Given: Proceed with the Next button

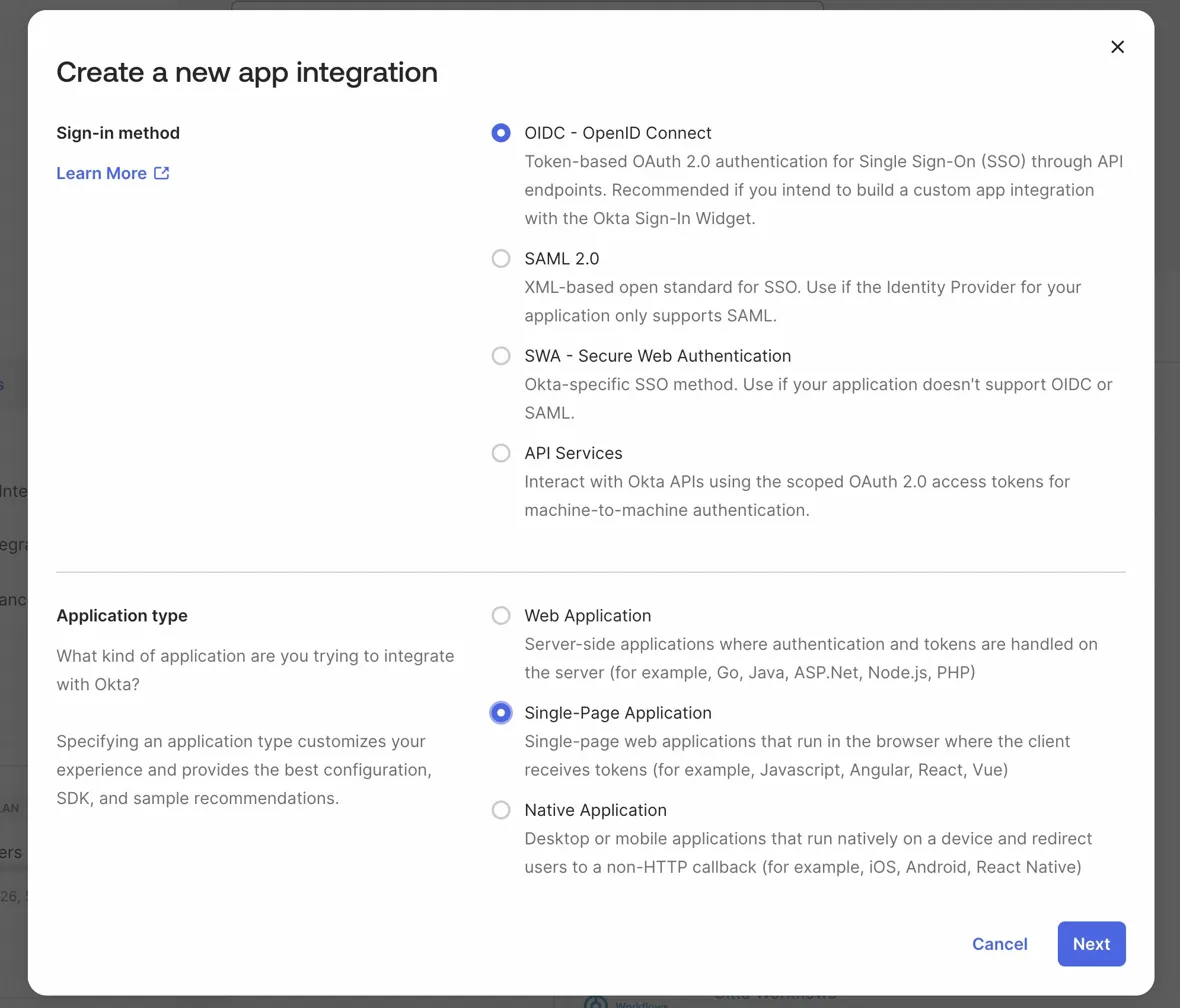Looking at the screenshot, I should [1091, 944].
